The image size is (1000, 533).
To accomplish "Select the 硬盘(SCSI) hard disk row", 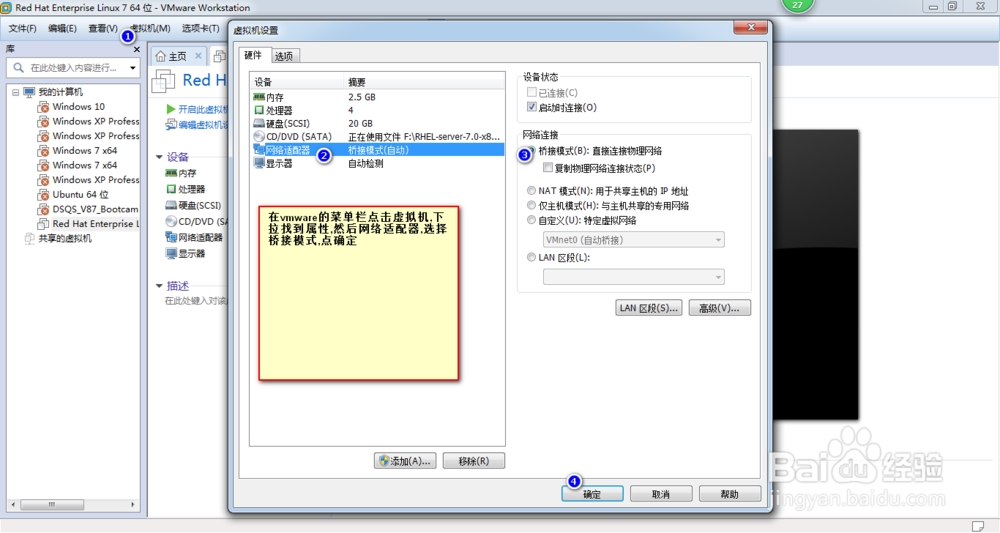I will pos(378,123).
